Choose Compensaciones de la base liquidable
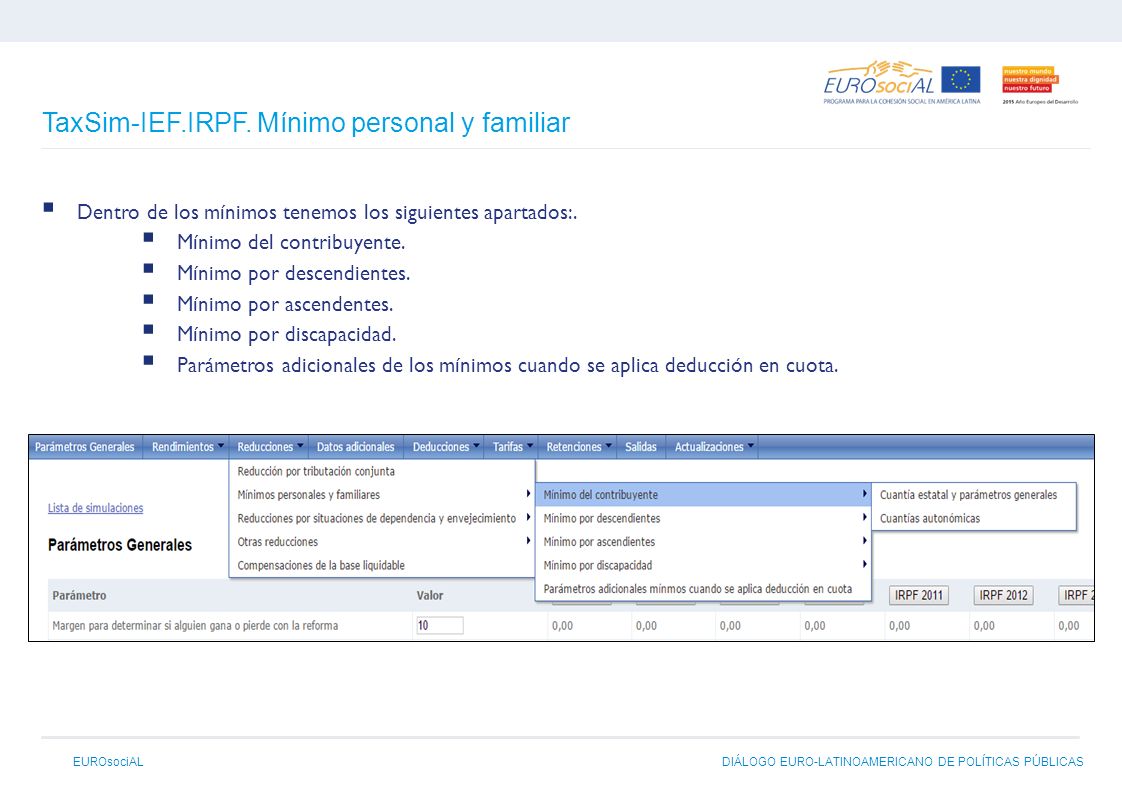The width and height of the screenshot is (1122, 794). (x=382, y=566)
